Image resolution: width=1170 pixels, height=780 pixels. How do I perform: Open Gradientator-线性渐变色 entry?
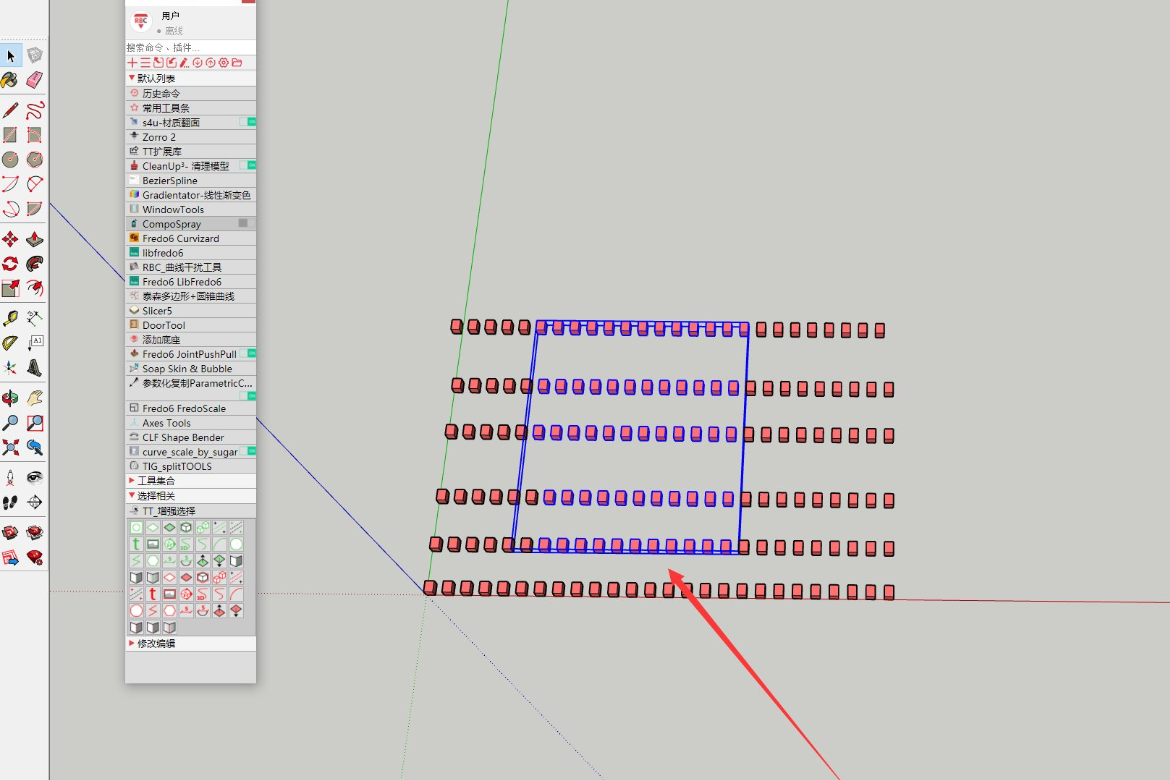click(190, 194)
